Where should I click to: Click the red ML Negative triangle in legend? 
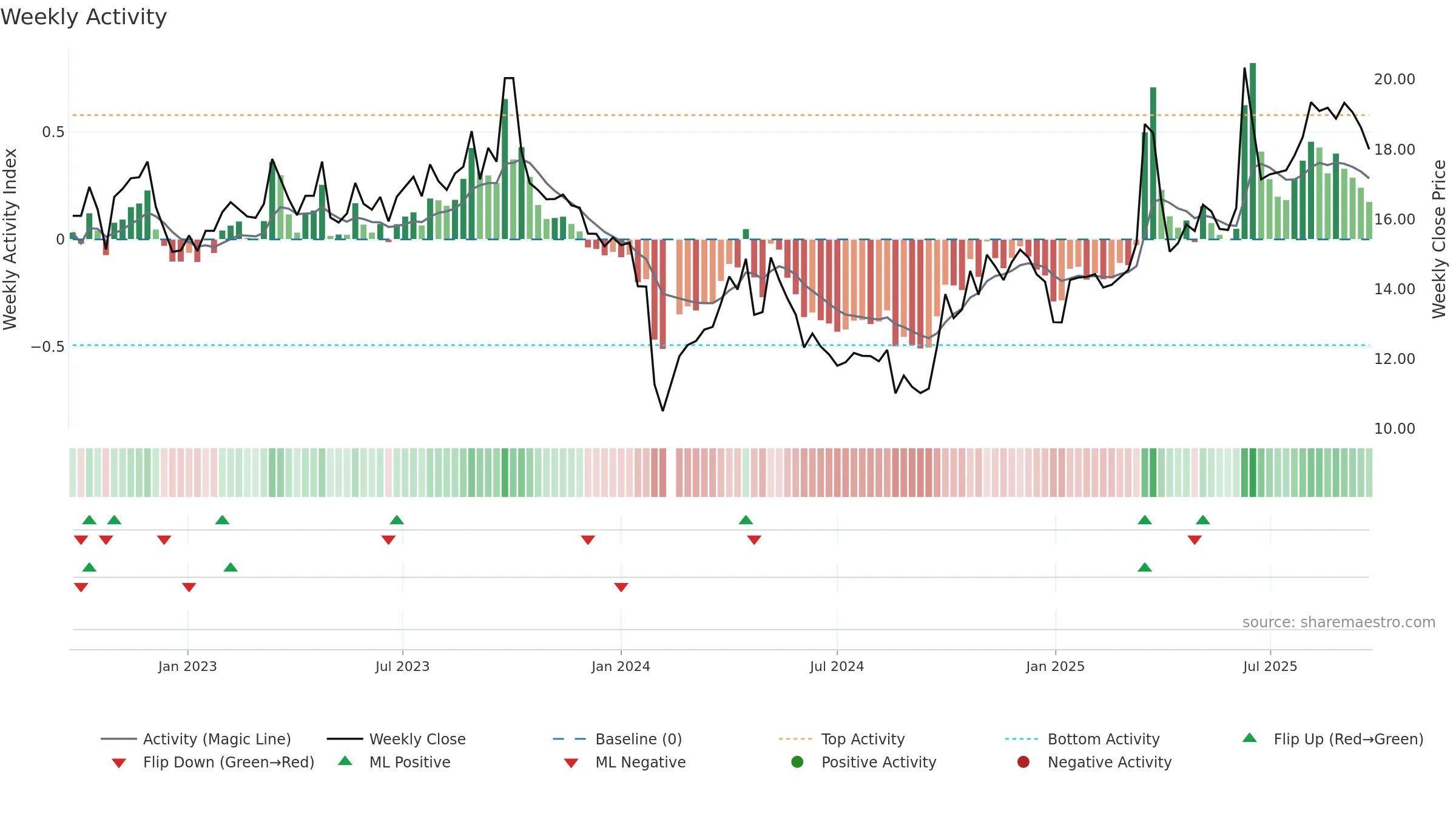coord(571,763)
